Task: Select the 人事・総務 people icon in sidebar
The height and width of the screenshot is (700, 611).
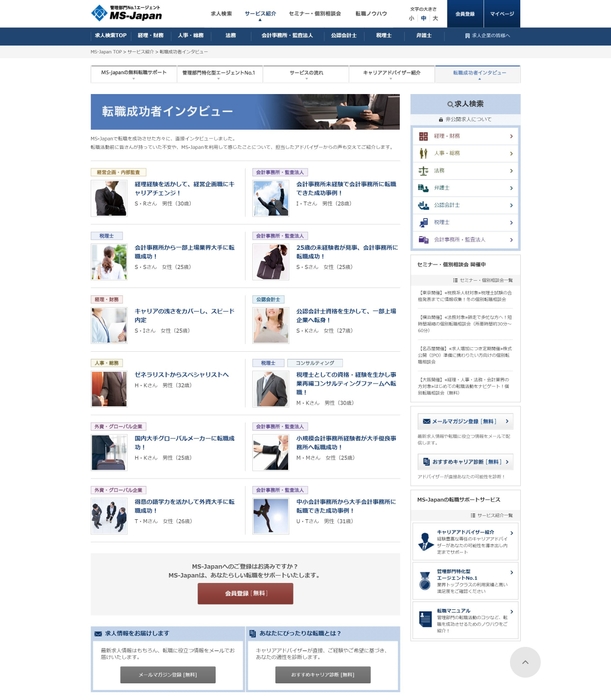Action: coord(423,154)
